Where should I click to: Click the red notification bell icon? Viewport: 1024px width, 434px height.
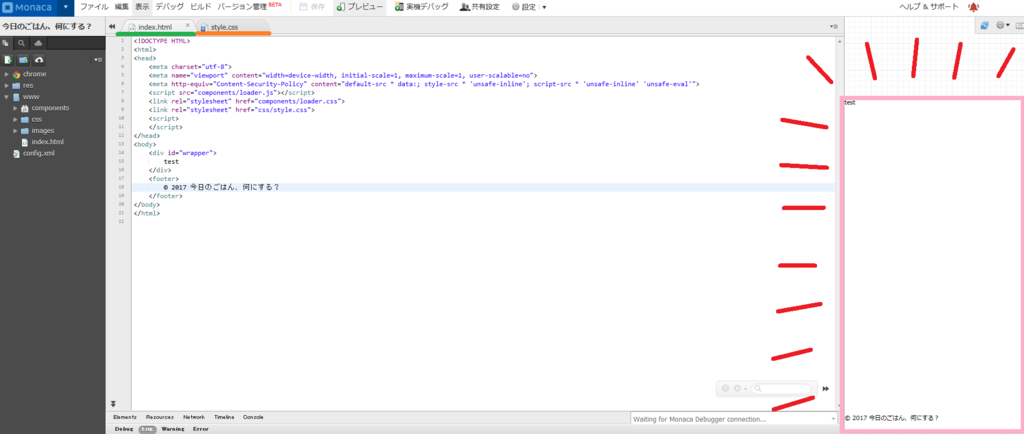(x=974, y=7)
